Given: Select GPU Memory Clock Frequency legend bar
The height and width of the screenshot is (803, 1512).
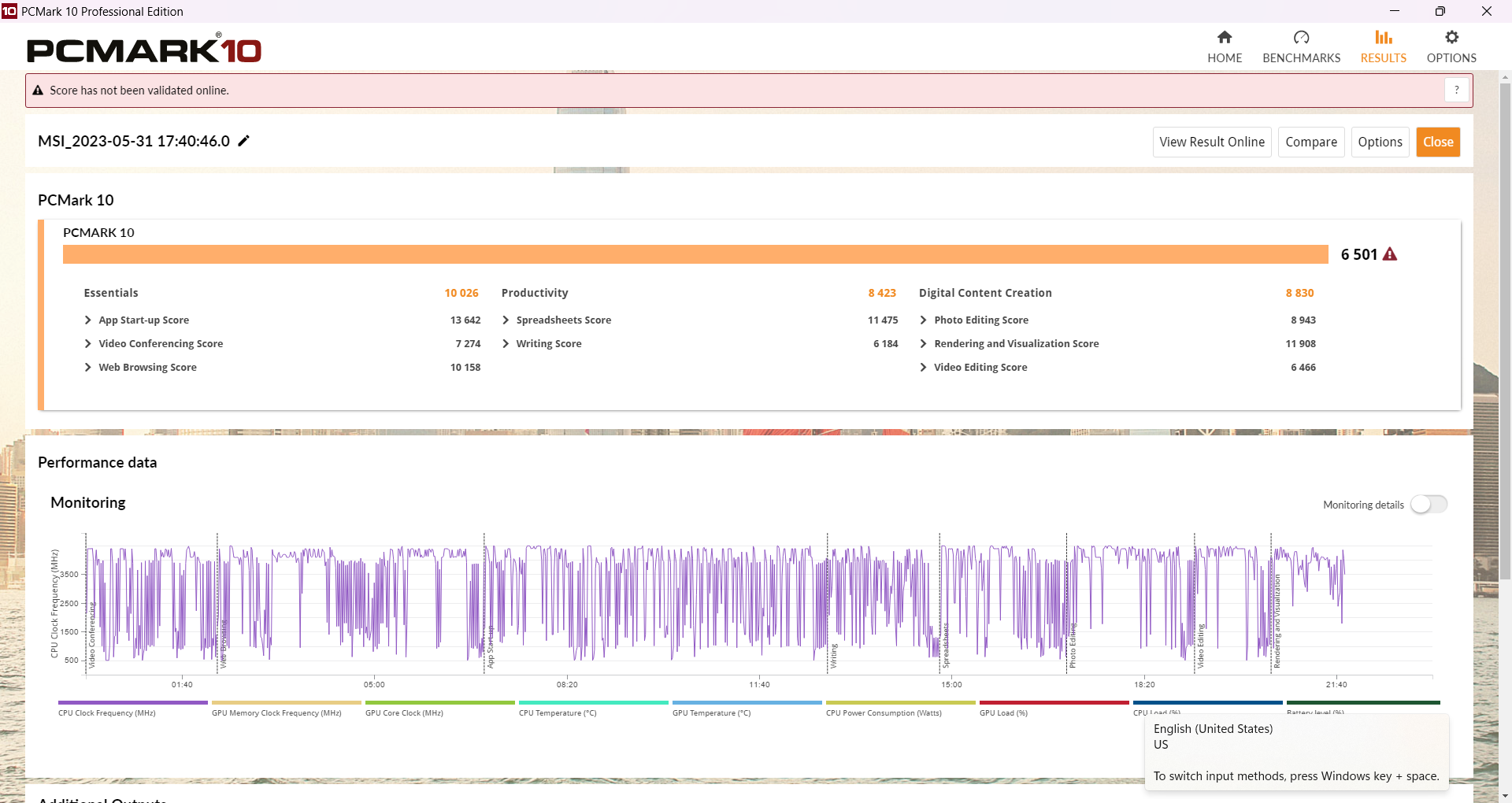Looking at the screenshot, I should point(287,702).
